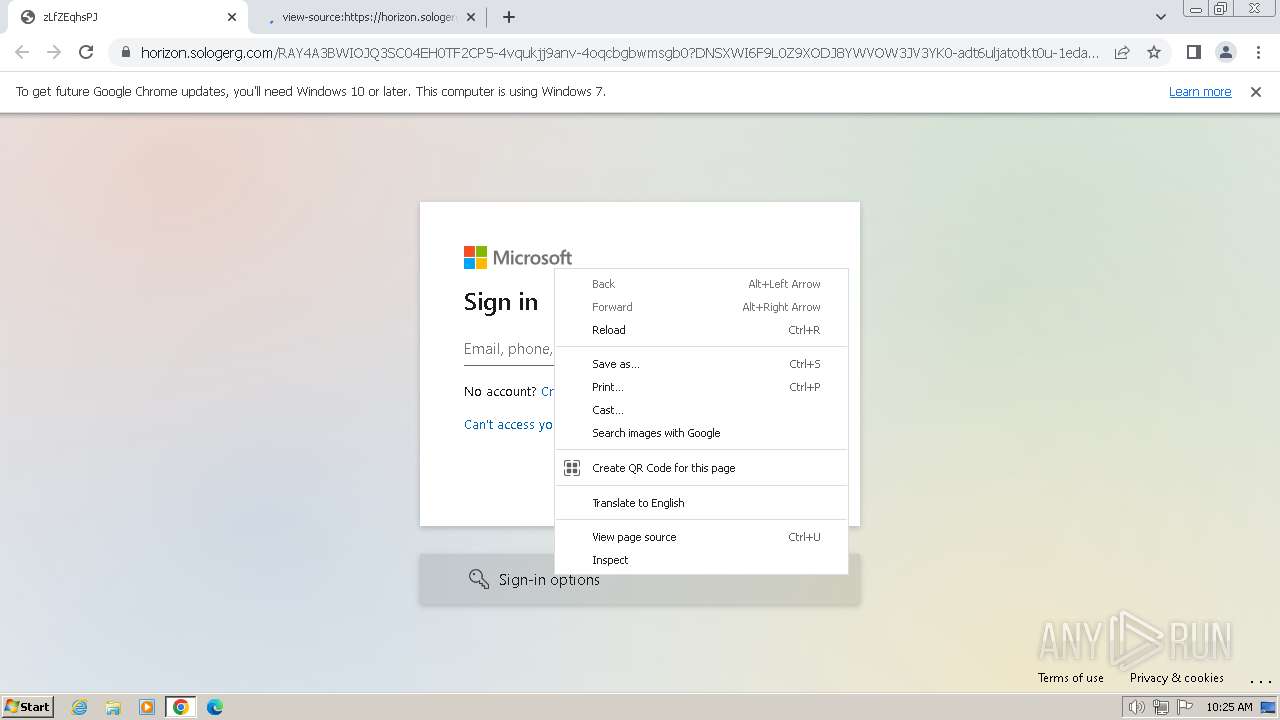The width and height of the screenshot is (1280, 720).
Task: Select Inspect from context menu
Action: tap(701, 560)
